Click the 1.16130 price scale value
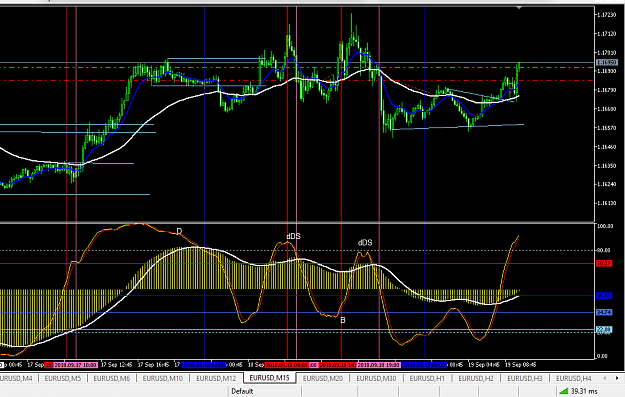Image resolution: width=625 pixels, height=397 pixels. coord(607,203)
